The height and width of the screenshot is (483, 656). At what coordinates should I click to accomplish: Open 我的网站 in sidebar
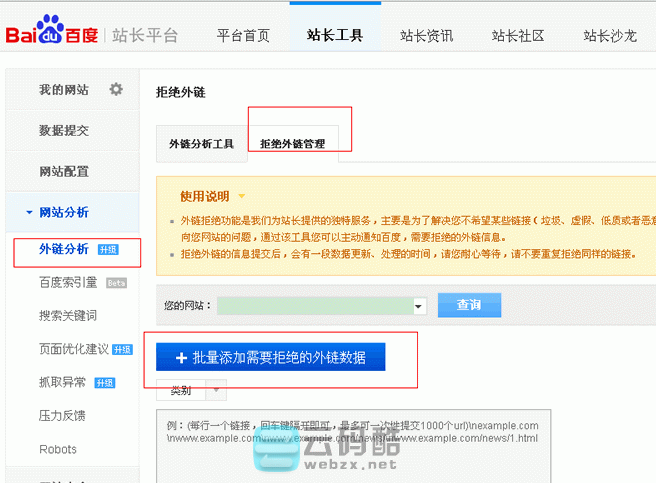(x=64, y=90)
